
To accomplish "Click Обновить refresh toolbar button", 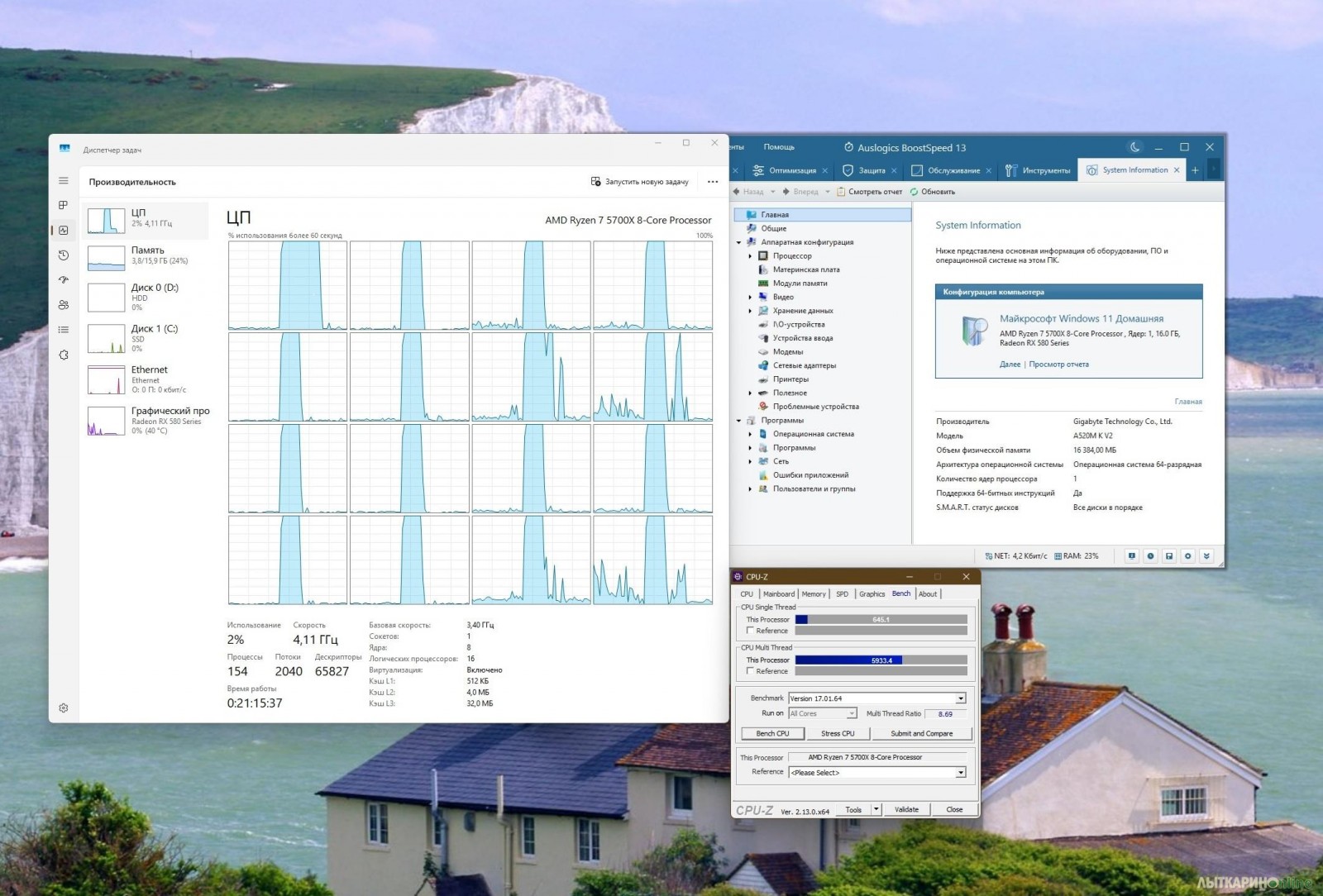I will [932, 192].
